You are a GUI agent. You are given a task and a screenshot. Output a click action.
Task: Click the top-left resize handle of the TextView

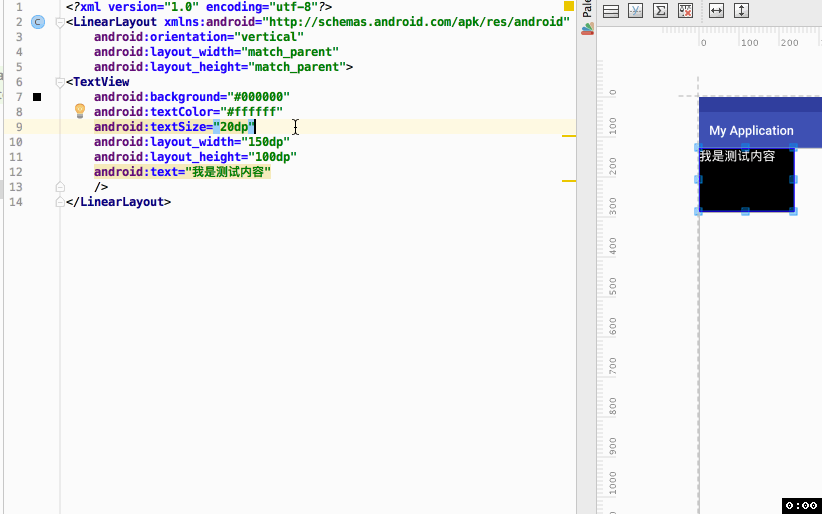698,148
